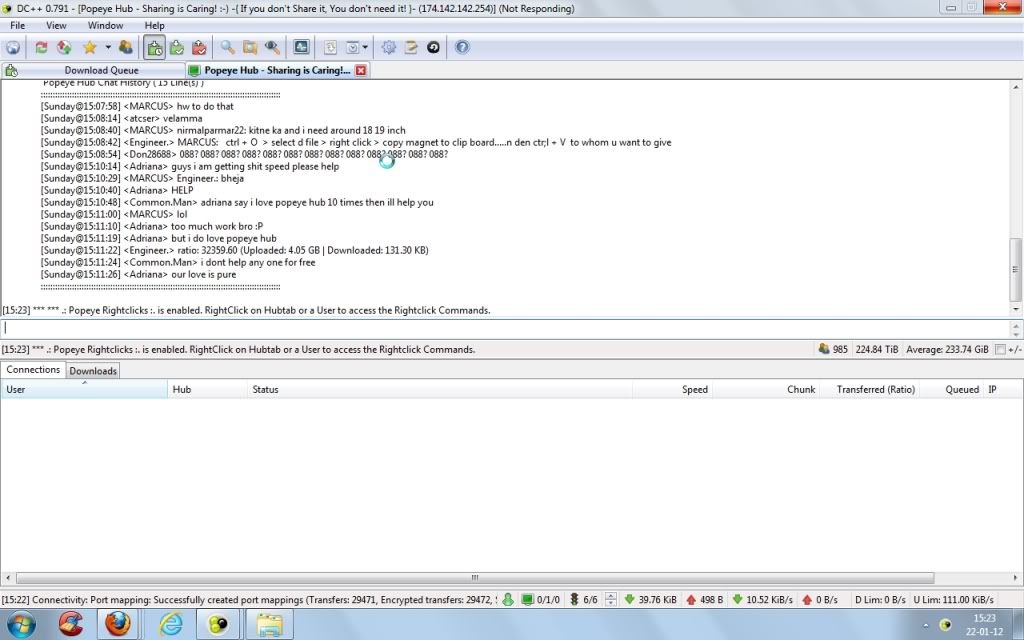
Task: Sort by the User column header
Action: 84,389
